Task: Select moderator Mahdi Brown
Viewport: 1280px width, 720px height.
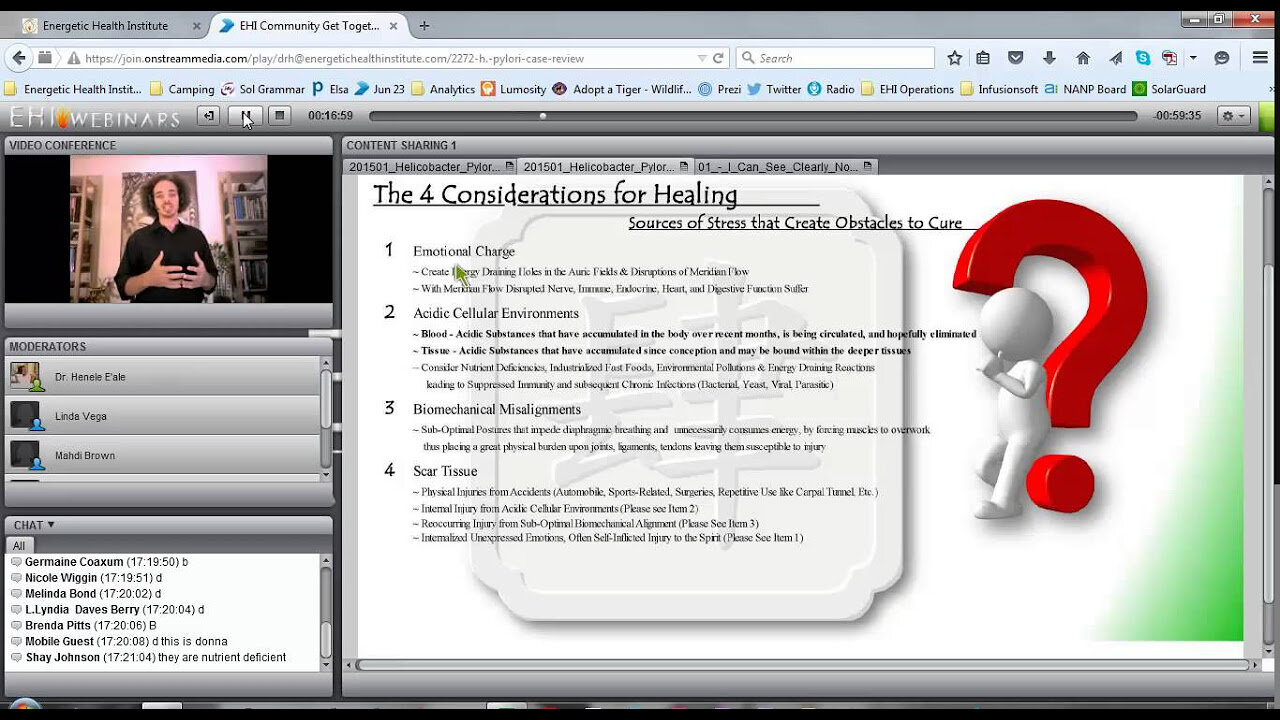Action: [x=163, y=455]
